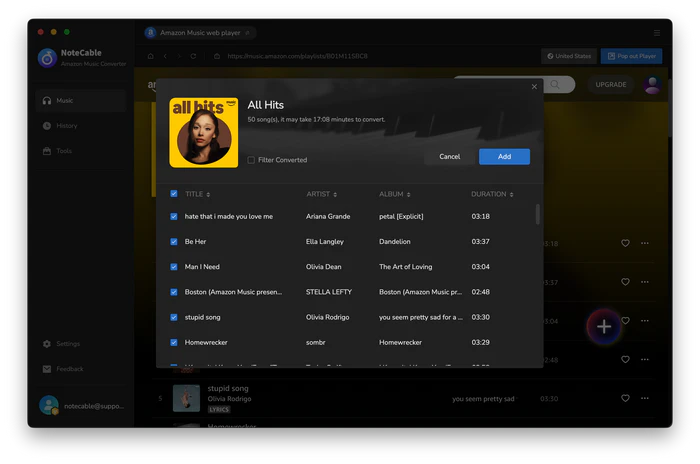
Task: Click the 'Olivia Dean' artist cell
Action: point(324,267)
